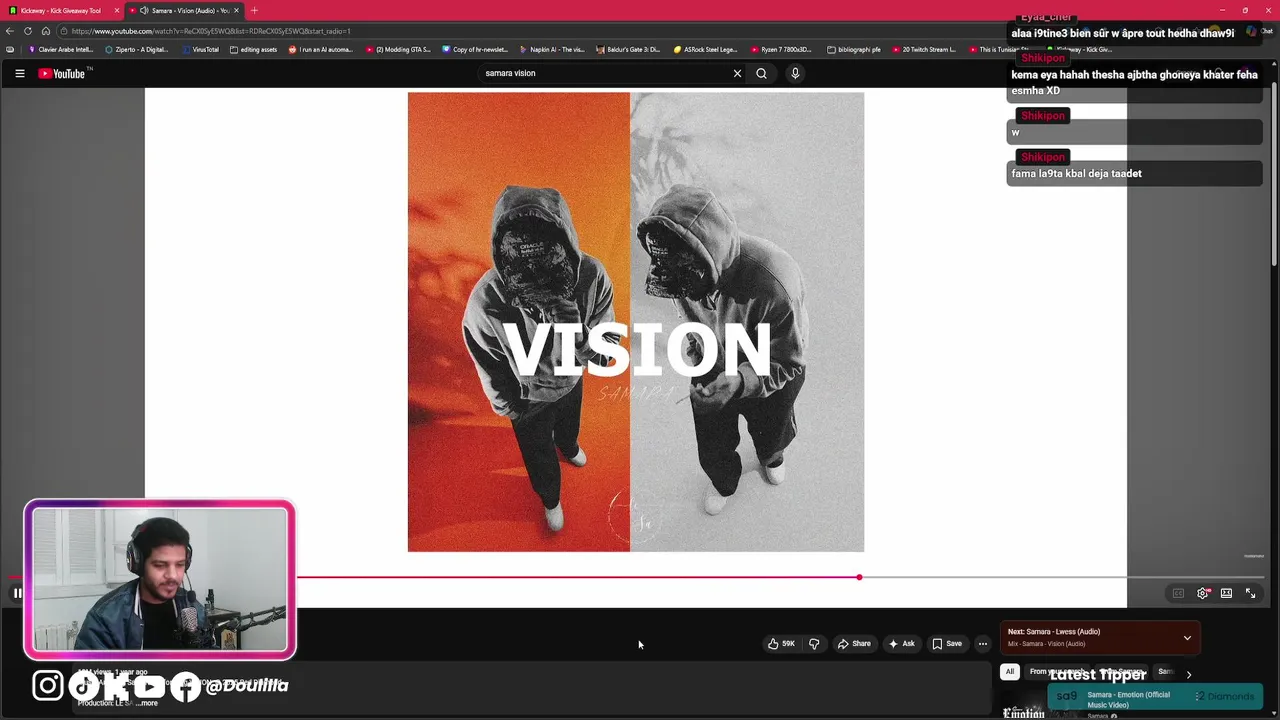Screen dimensions: 1280x720
Task: Open ASRock Steel Lege... bookmark
Action: (x=705, y=49)
